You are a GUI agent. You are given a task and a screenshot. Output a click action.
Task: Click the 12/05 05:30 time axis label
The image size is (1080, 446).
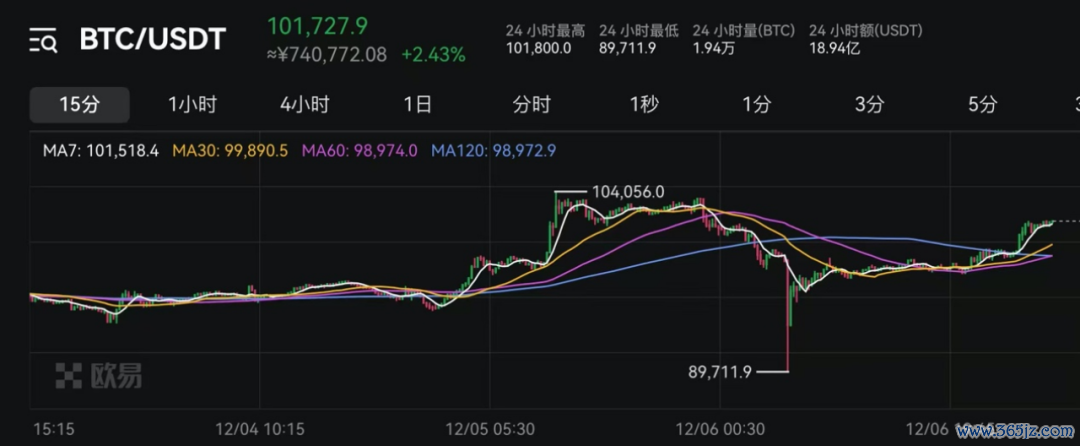pyautogui.click(x=490, y=429)
